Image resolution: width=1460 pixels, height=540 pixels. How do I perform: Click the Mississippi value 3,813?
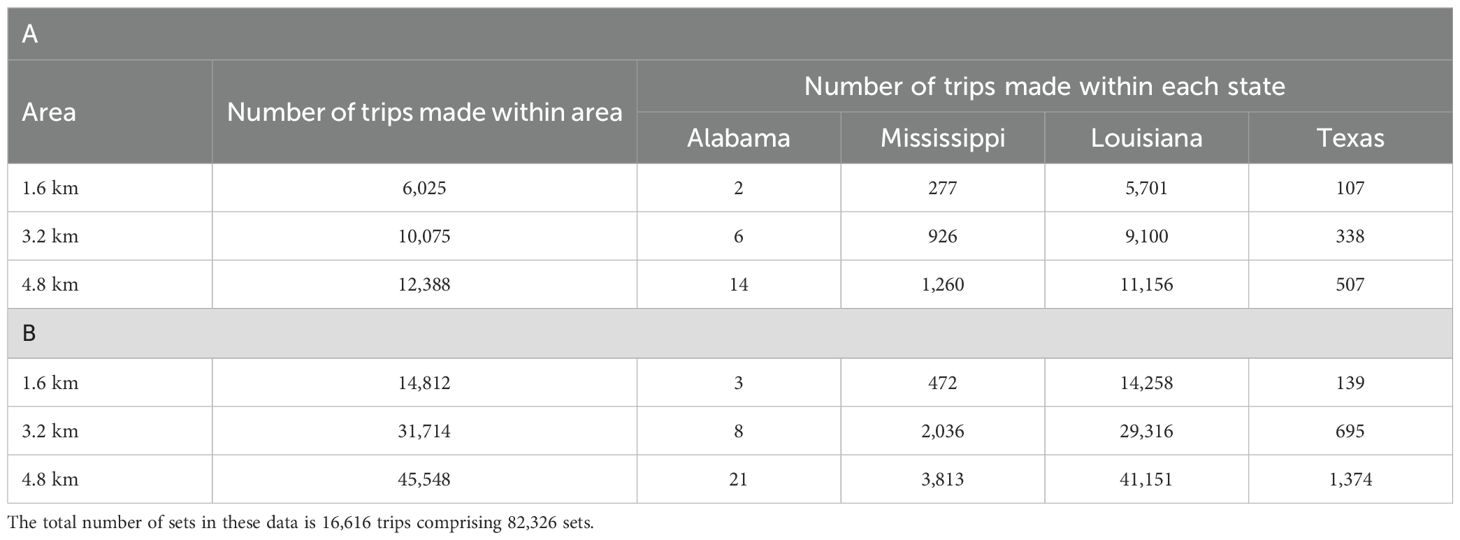click(943, 479)
